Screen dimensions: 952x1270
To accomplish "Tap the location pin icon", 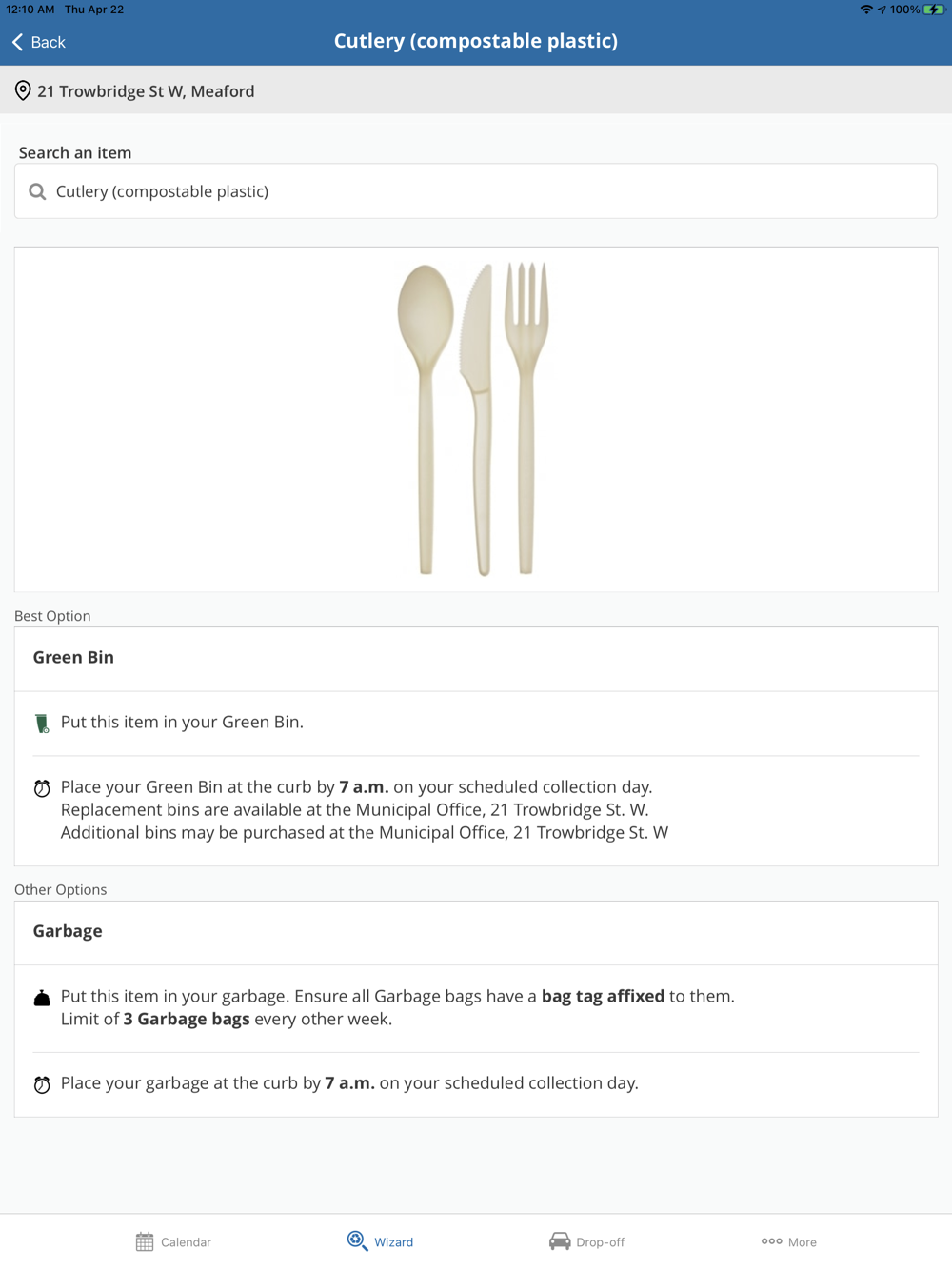I will pos(23,91).
